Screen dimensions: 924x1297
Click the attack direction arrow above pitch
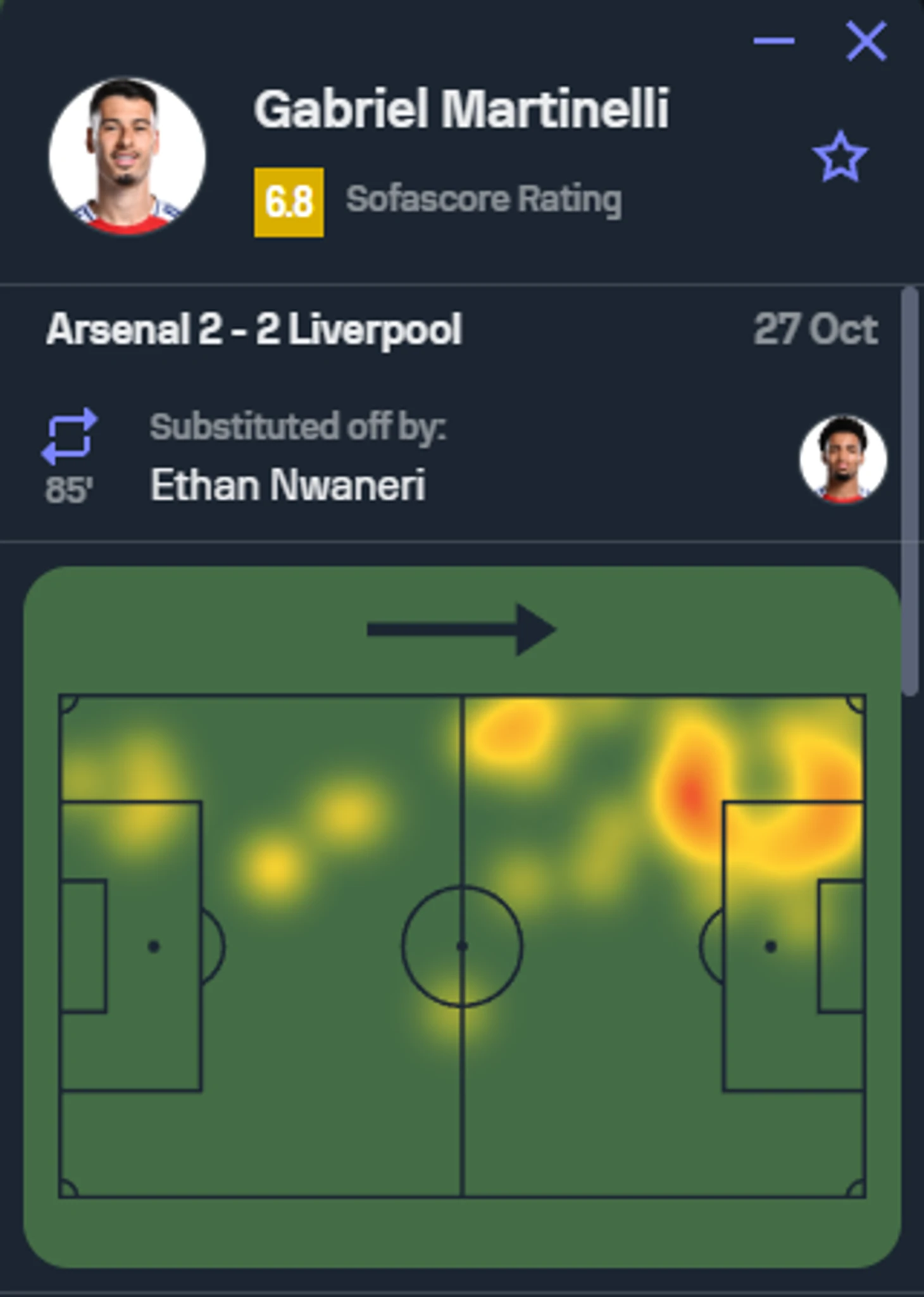click(461, 629)
